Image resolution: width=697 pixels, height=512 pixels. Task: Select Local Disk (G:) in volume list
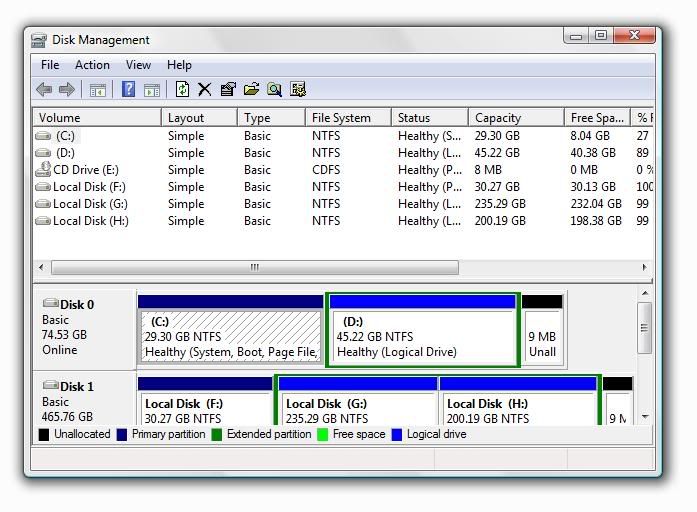point(90,204)
